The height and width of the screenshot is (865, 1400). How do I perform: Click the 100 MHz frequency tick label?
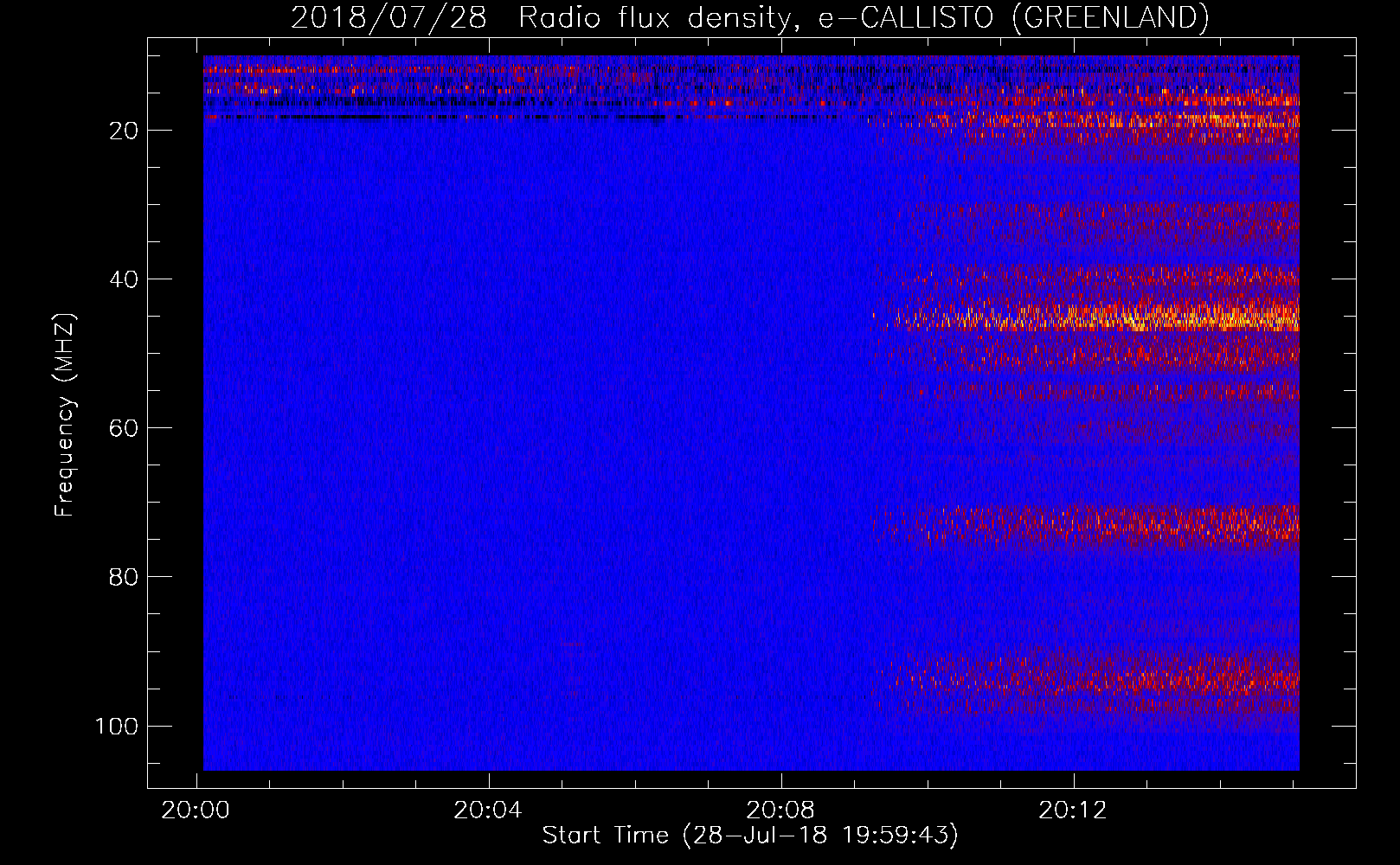pos(117,726)
